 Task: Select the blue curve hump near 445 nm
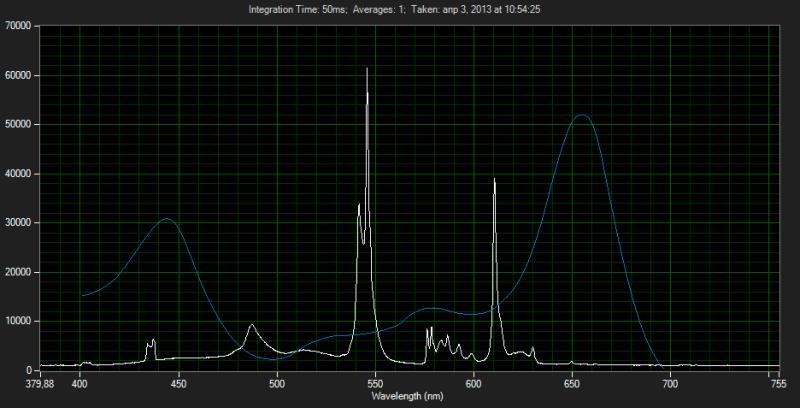pyautogui.click(x=167, y=219)
